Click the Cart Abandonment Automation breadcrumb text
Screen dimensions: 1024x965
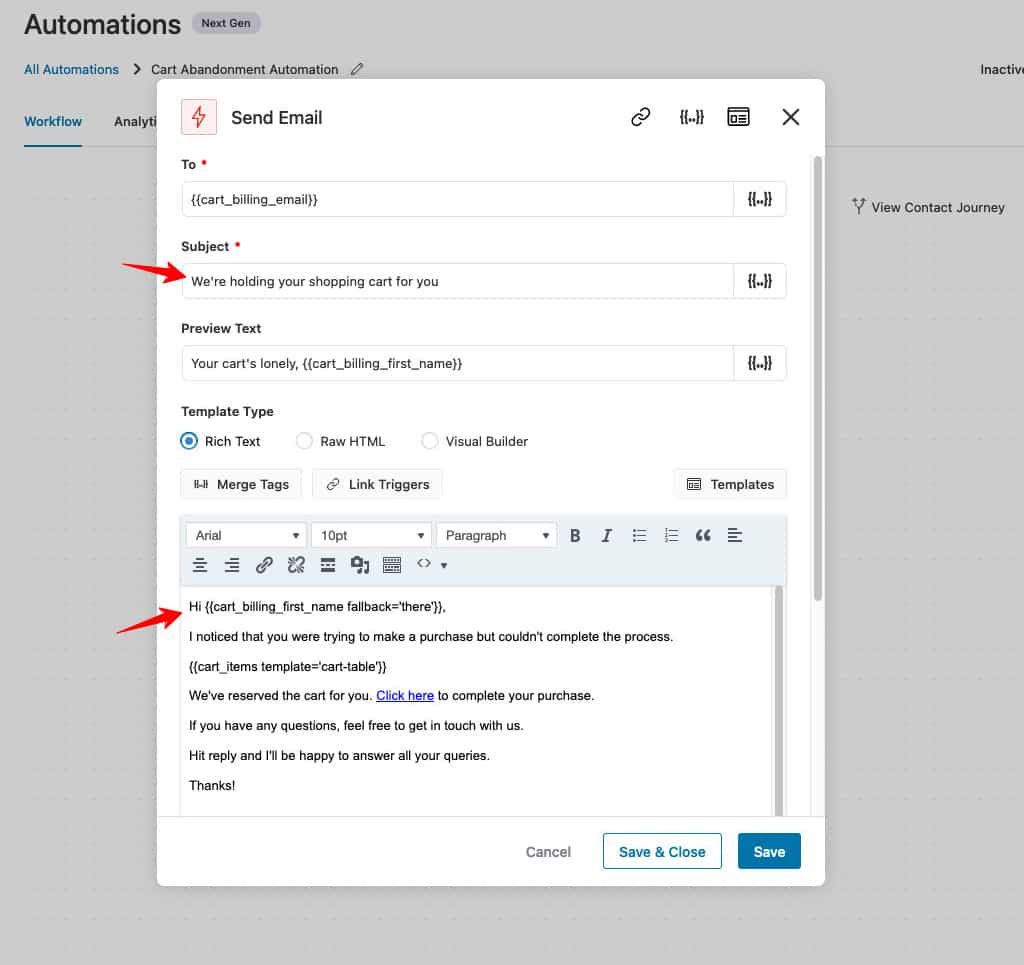pos(244,69)
